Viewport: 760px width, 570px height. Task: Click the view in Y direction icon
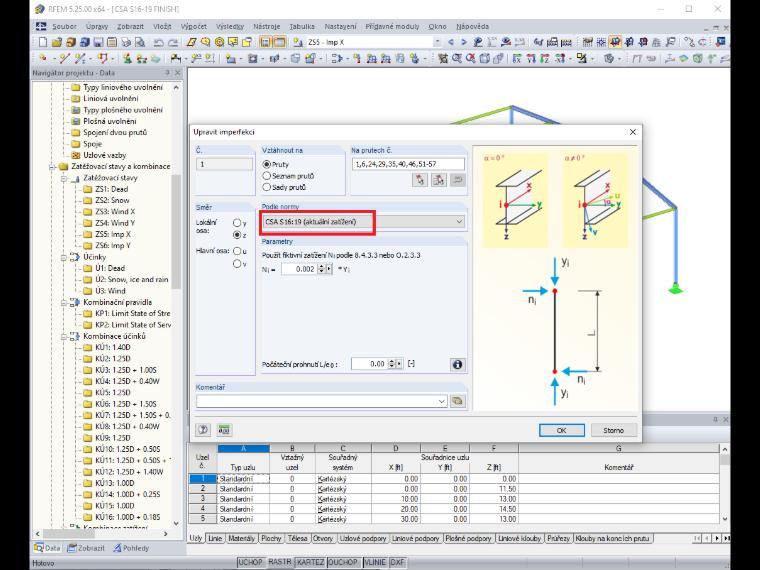531,59
